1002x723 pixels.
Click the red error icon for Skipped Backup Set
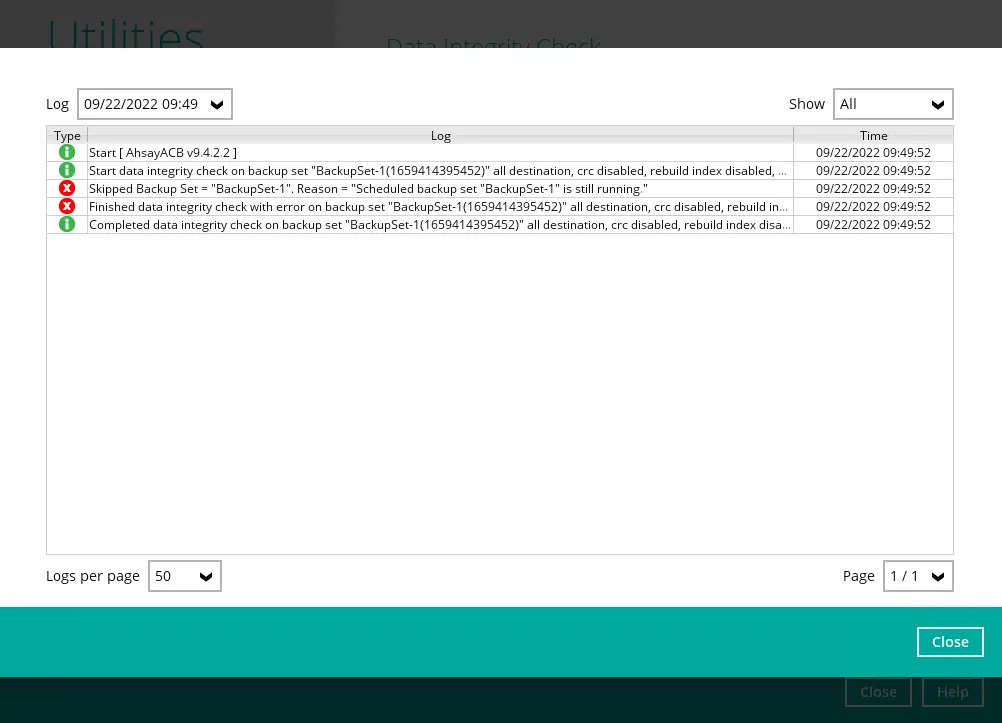67,188
